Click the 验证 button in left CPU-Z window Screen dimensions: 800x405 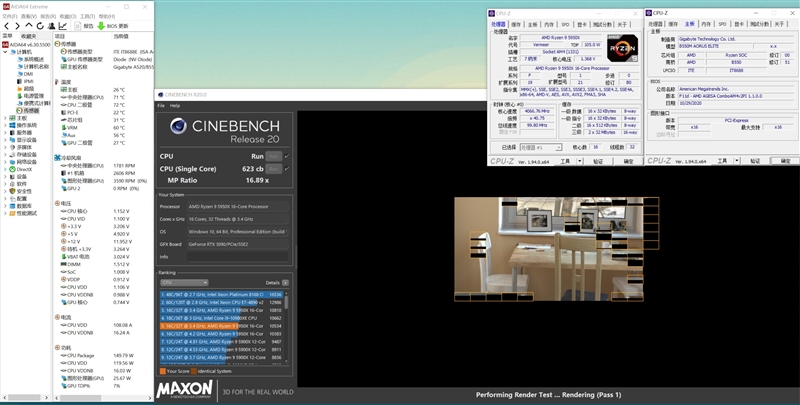tap(596, 160)
